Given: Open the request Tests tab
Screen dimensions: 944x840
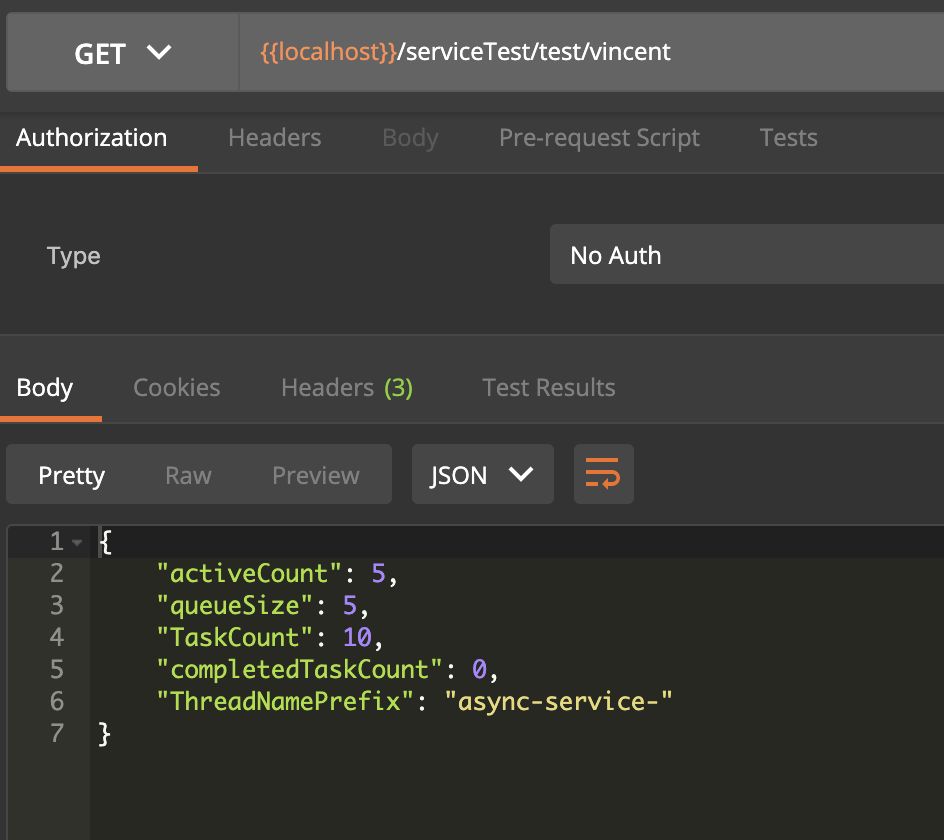Looking at the screenshot, I should [788, 138].
